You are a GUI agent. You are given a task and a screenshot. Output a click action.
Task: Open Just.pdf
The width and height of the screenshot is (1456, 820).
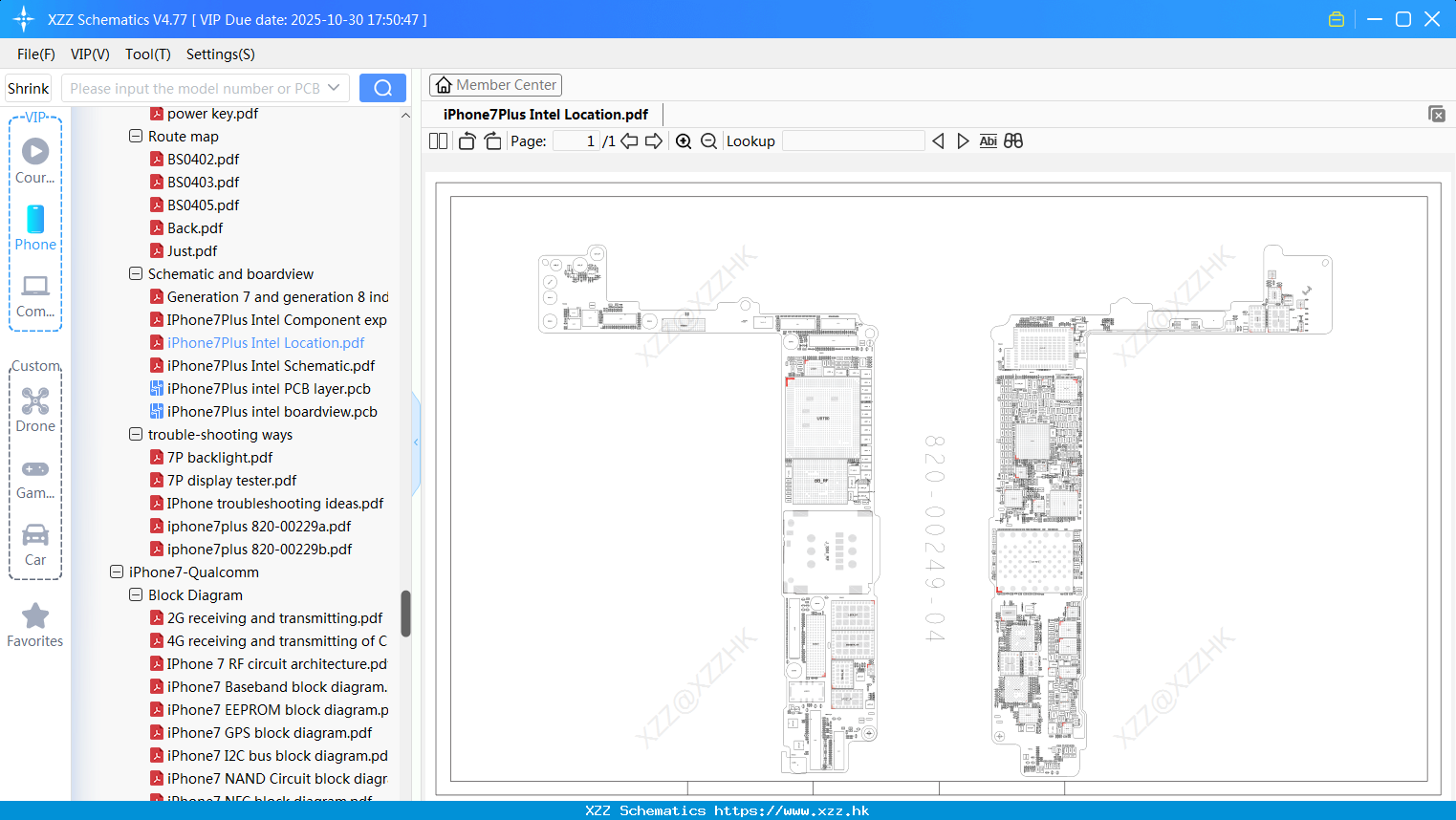pyautogui.click(x=192, y=251)
